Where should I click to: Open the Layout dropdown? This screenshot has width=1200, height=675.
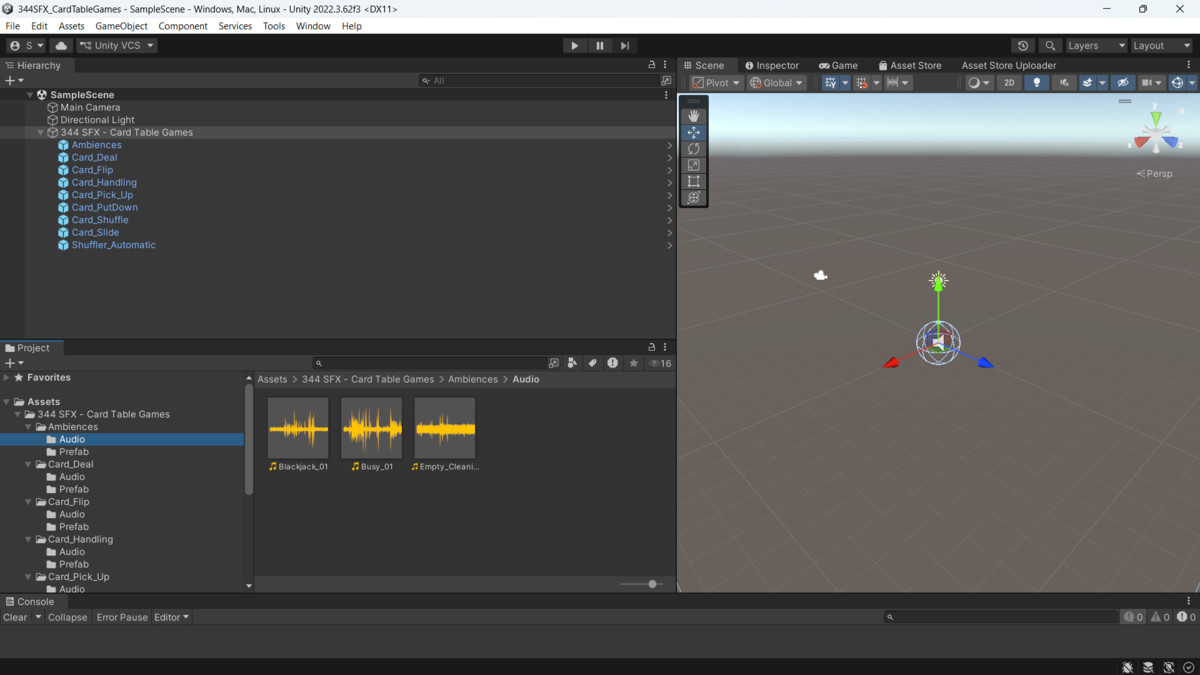1161,45
